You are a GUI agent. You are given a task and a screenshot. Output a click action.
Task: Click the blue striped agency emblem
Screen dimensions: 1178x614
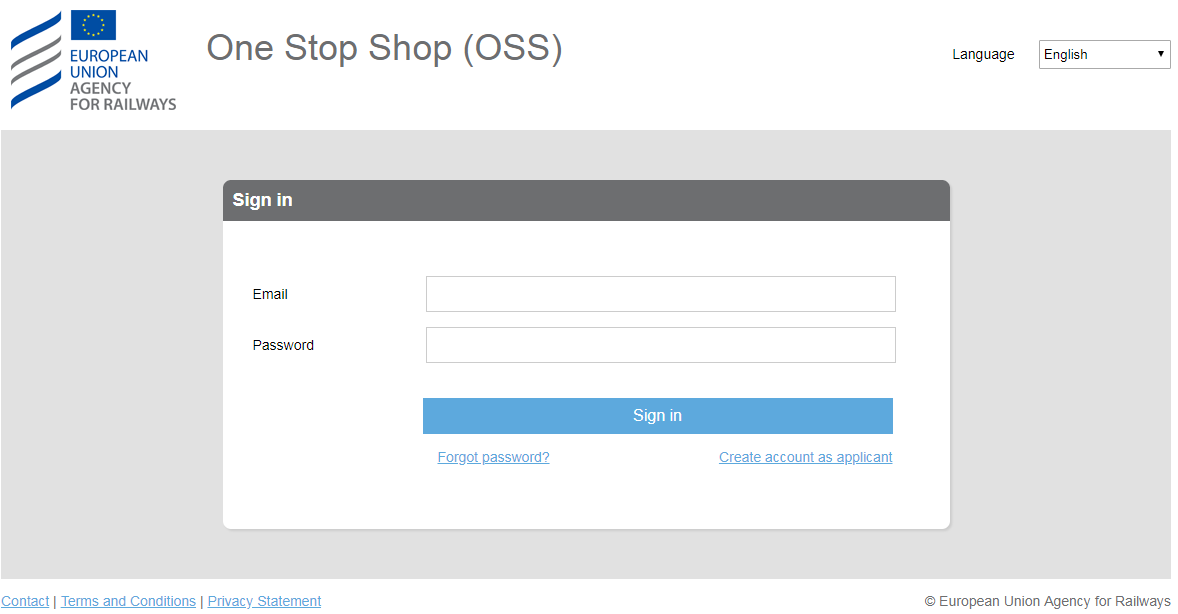[33, 62]
